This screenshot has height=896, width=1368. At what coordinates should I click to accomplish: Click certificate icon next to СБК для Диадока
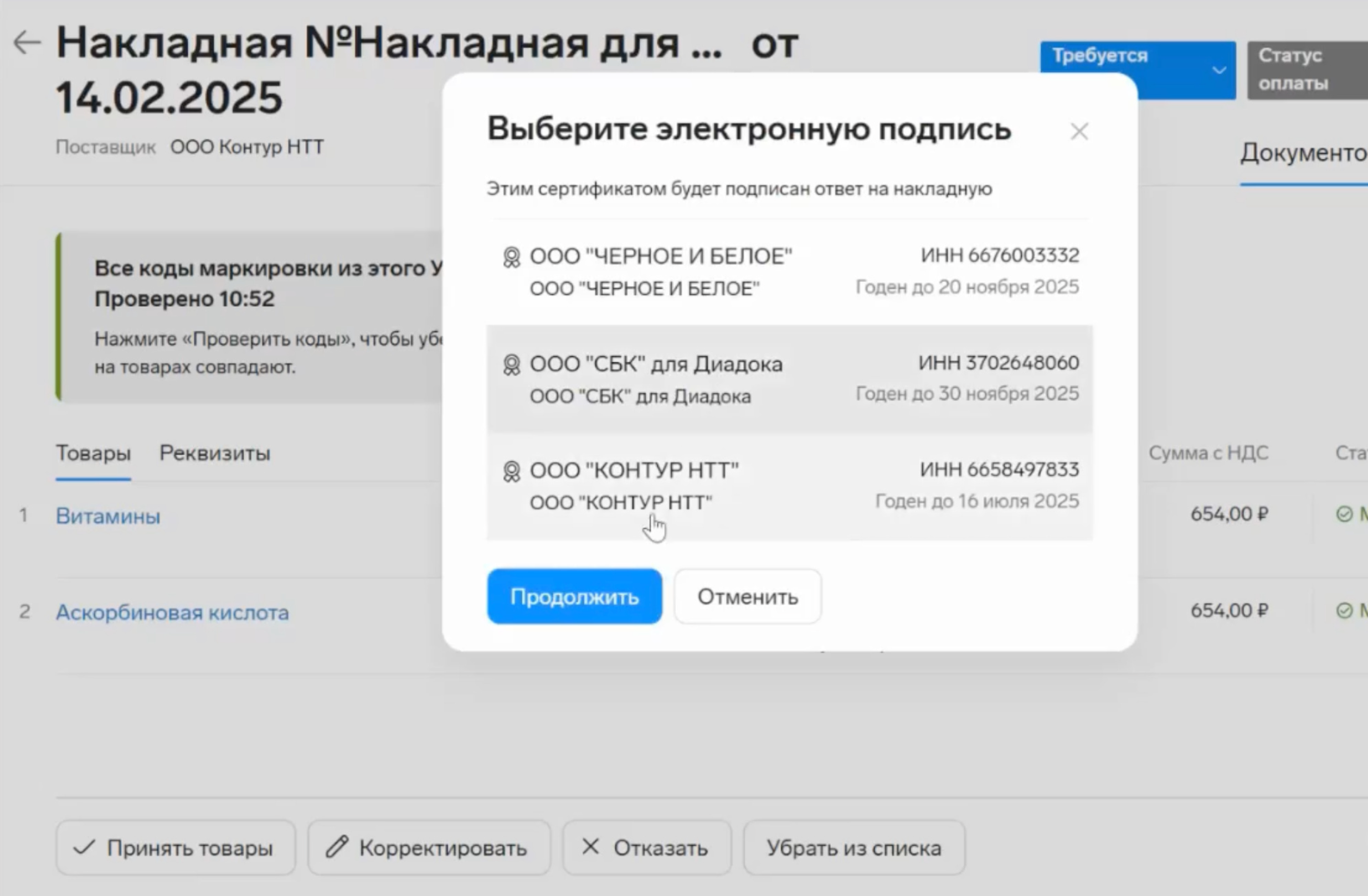pyautogui.click(x=512, y=364)
